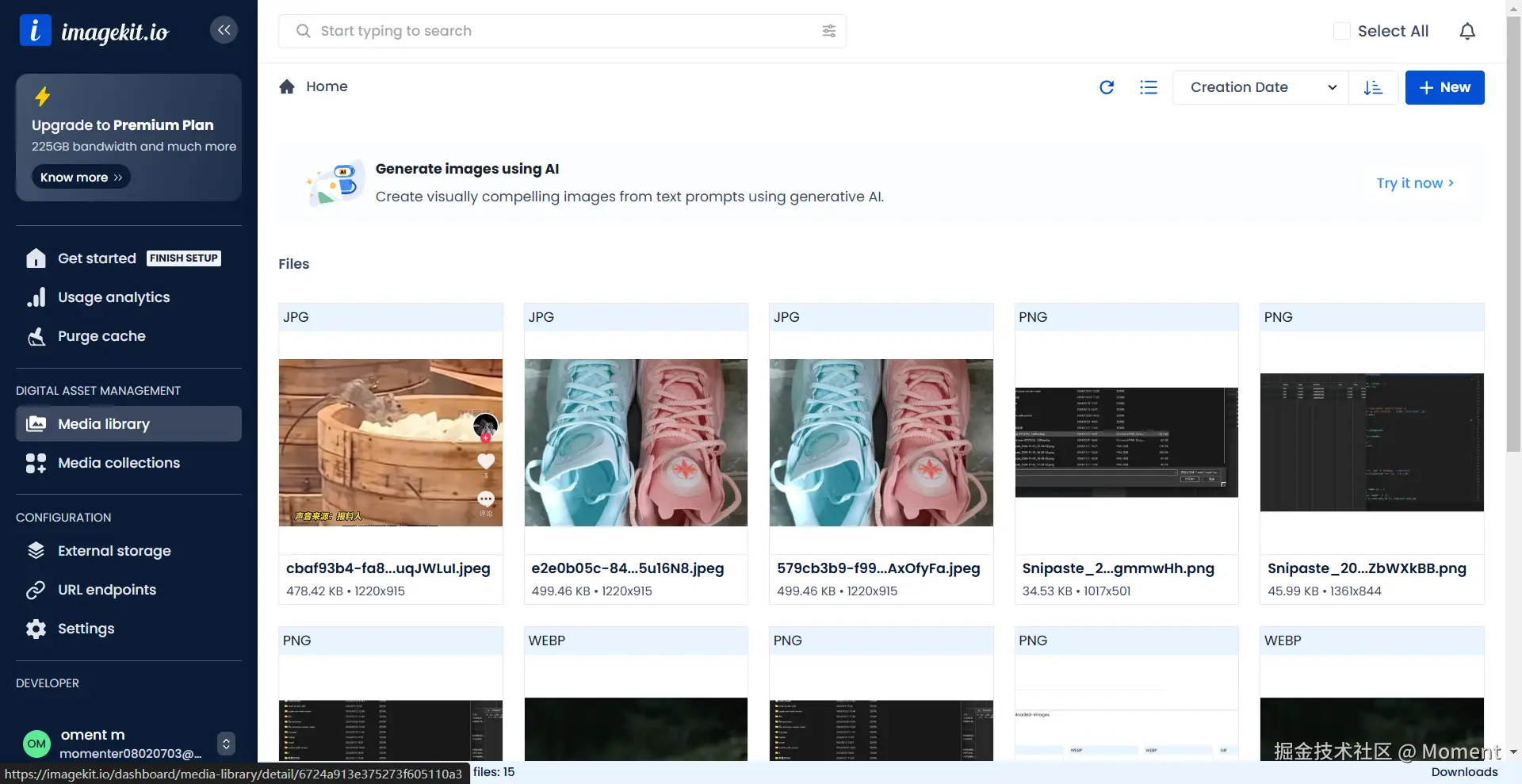Click the Purge cache broom icon
Screen dimensions: 1522x784
(x=36, y=336)
